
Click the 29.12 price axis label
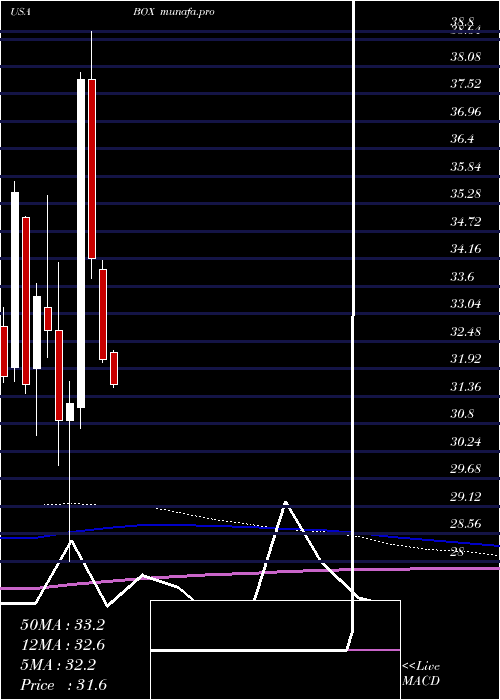click(466, 496)
